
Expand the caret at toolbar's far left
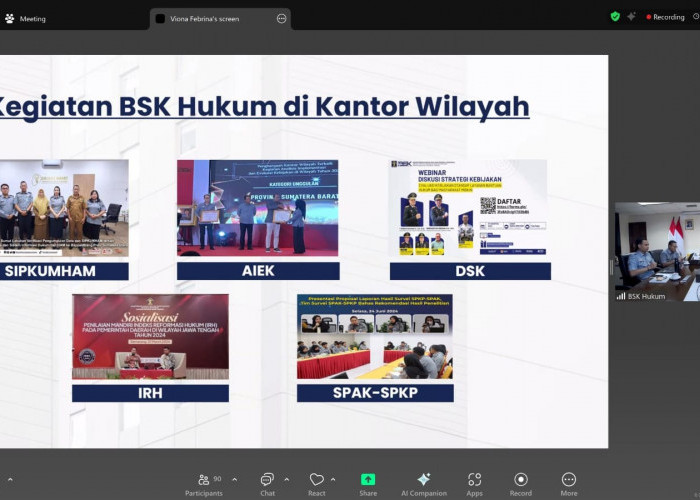(10, 480)
